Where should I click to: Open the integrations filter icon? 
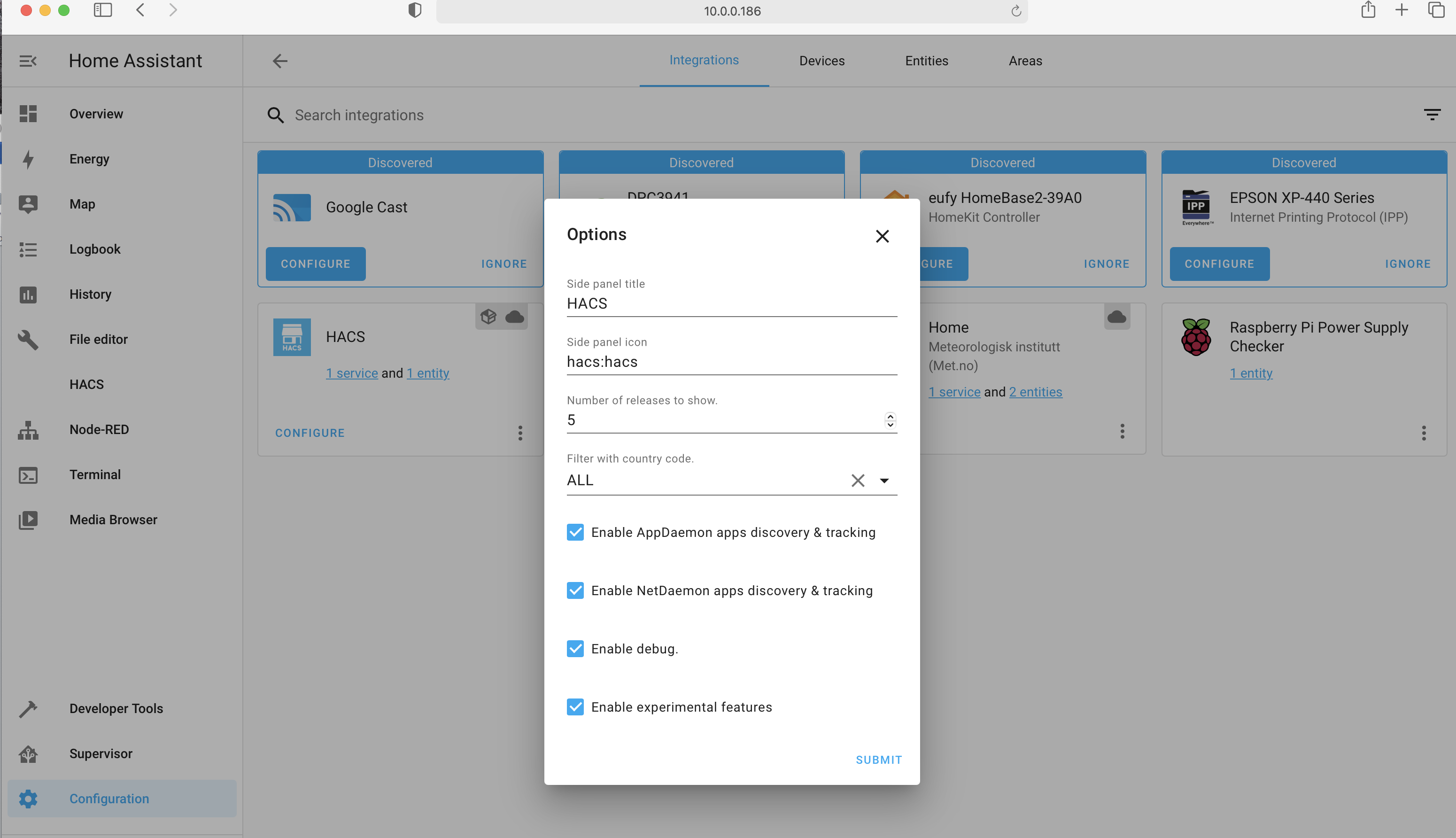point(1433,114)
